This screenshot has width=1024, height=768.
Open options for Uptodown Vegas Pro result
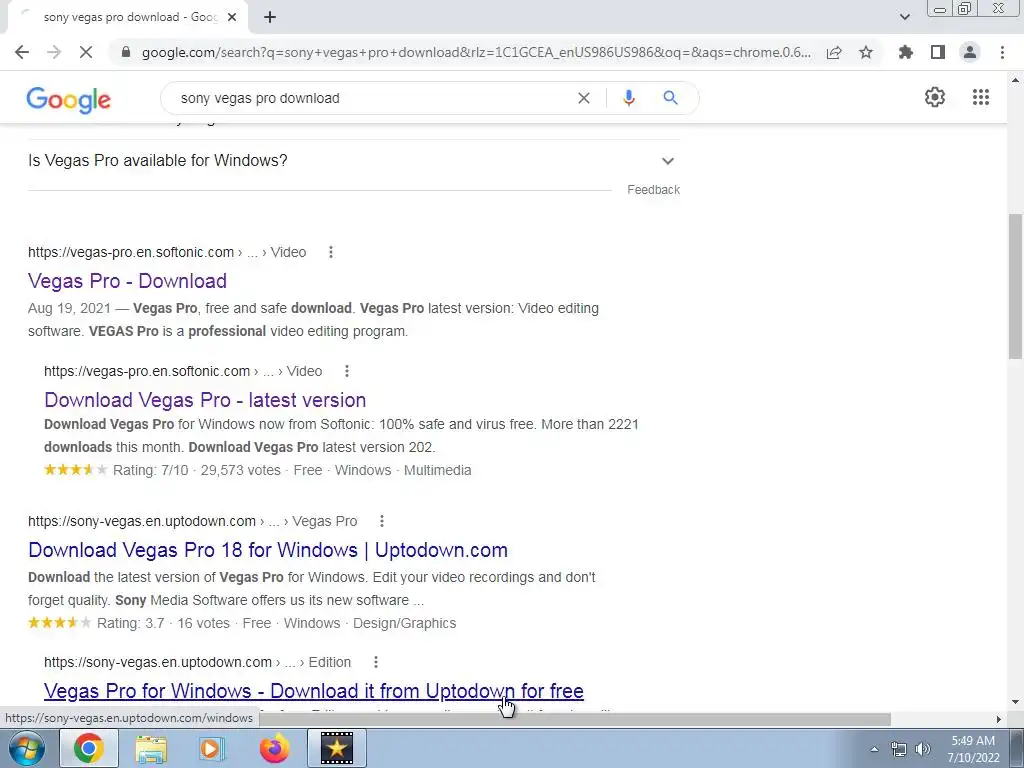click(382, 521)
